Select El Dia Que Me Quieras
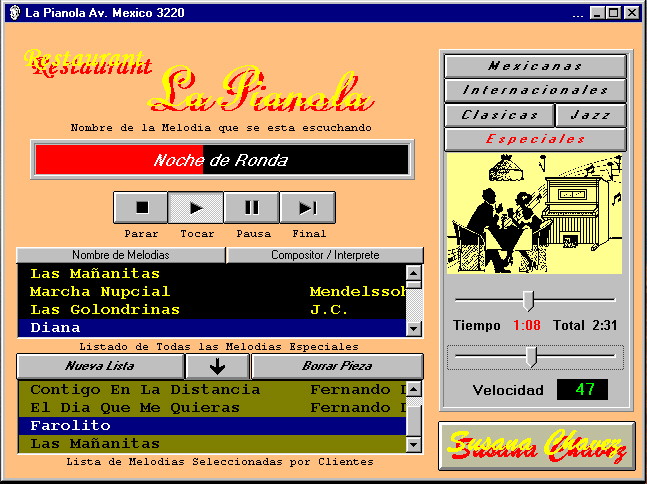647x484 pixels. (x=212, y=408)
